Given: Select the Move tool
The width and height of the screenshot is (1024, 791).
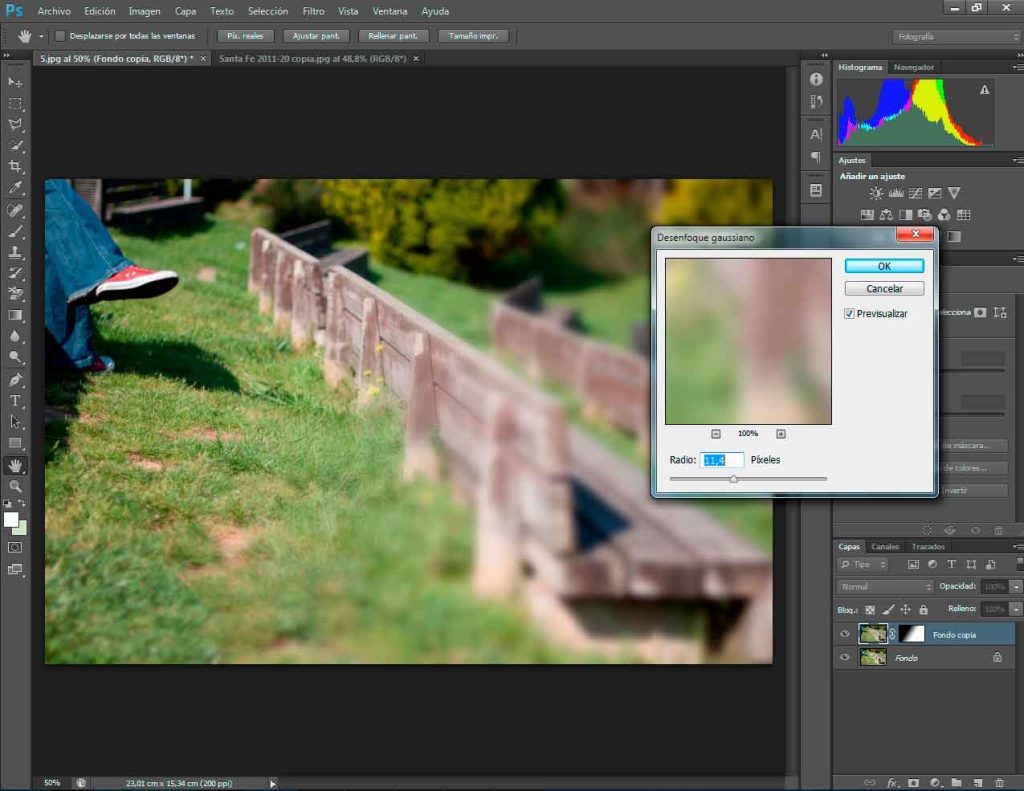Looking at the screenshot, I should click(15, 82).
